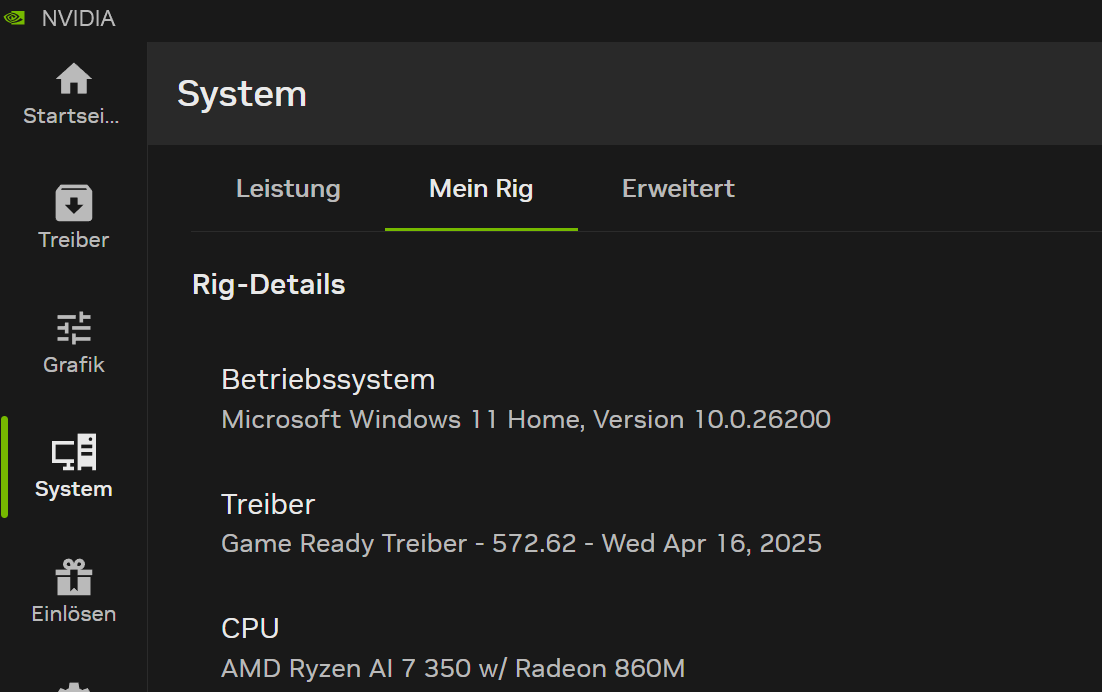Click the CPU label
The width and height of the screenshot is (1102, 692).
pos(250,628)
